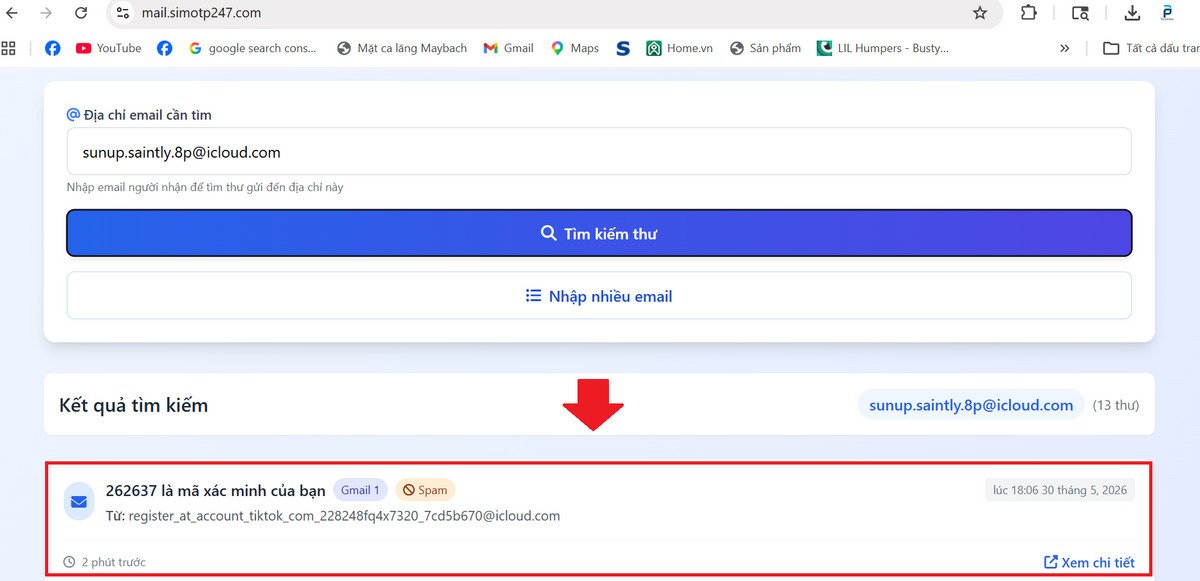Click the Kết quả tìm kiếm heading

(134, 405)
